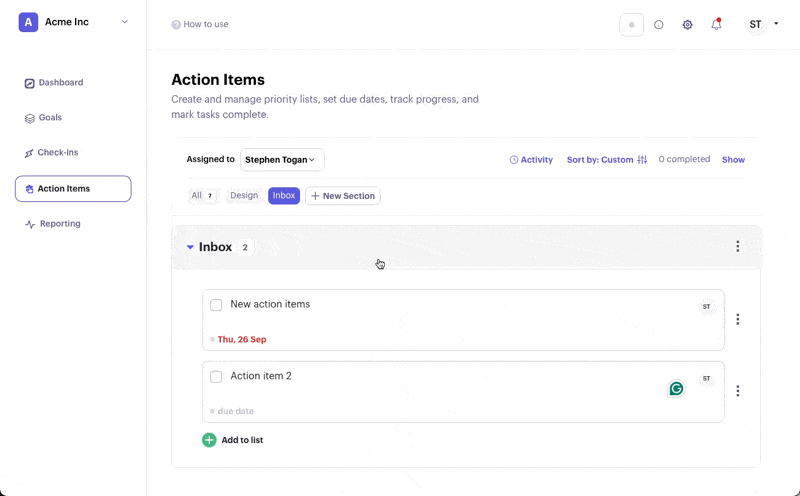Open three-dot menu for Action item 2
This screenshot has height=496, width=800.
(737, 391)
